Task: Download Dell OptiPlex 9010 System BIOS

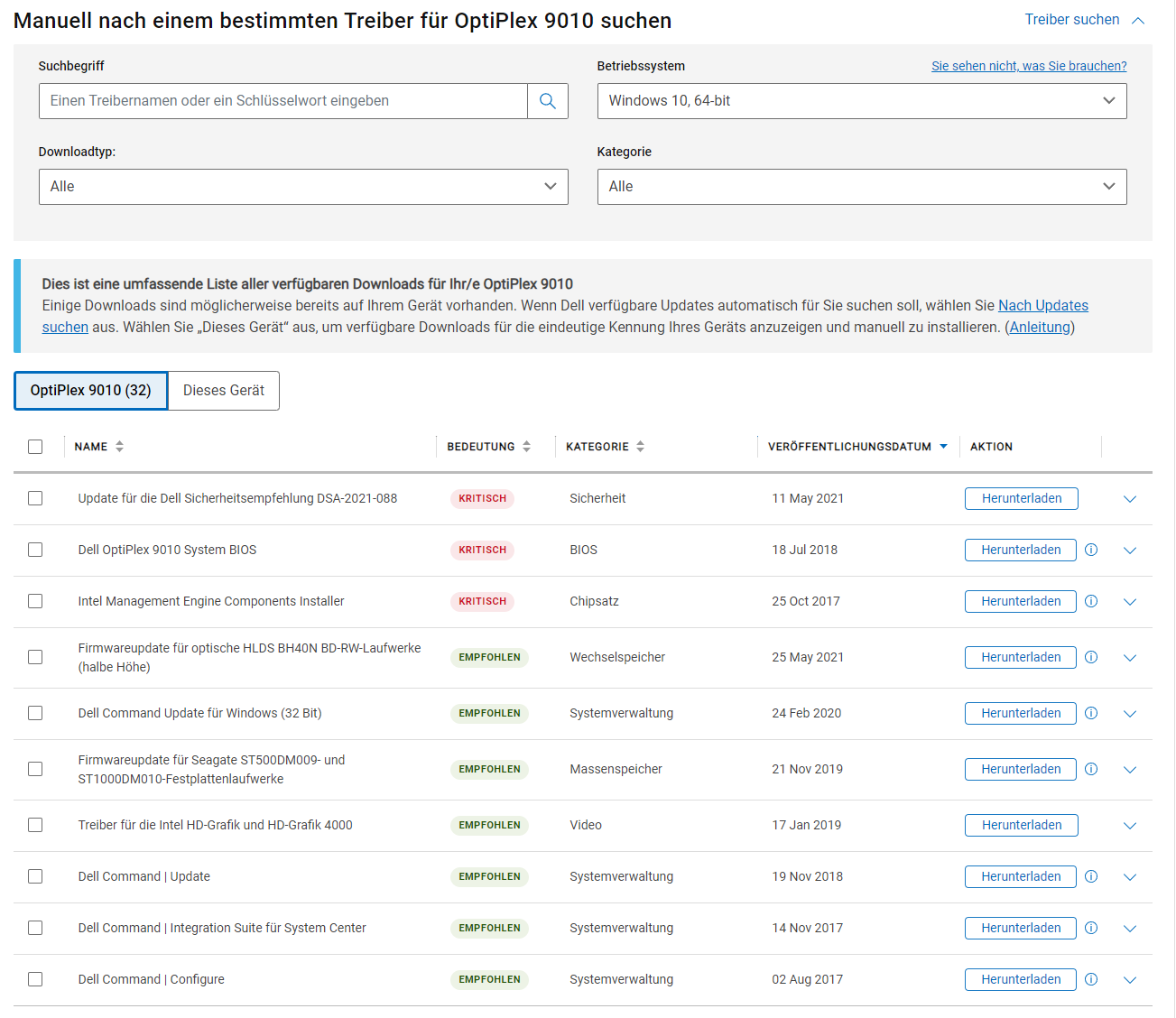Action: tap(1021, 550)
